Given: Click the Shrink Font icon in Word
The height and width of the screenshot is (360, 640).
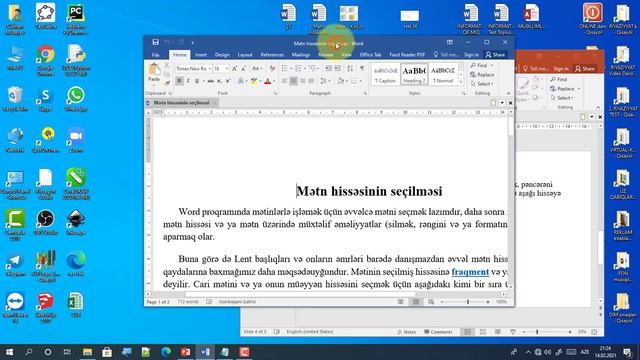Looking at the screenshot, I should coord(244,69).
